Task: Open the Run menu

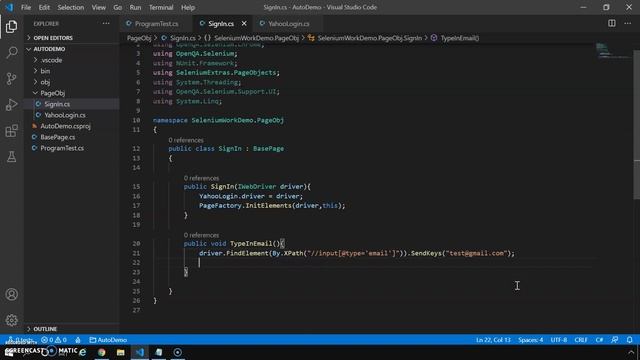Action: (x=135, y=7)
